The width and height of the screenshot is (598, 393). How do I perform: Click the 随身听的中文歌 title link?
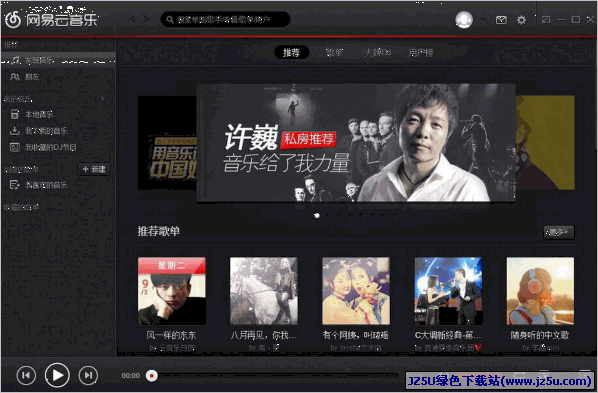(x=540, y=335)
